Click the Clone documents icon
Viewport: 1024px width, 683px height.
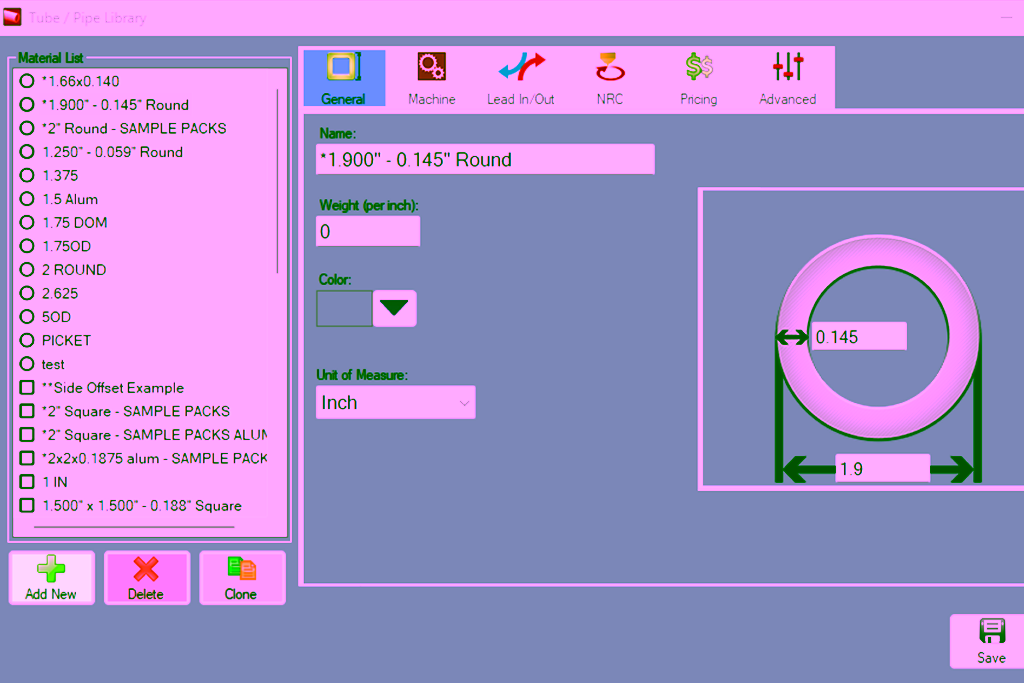tap(241, 569)
